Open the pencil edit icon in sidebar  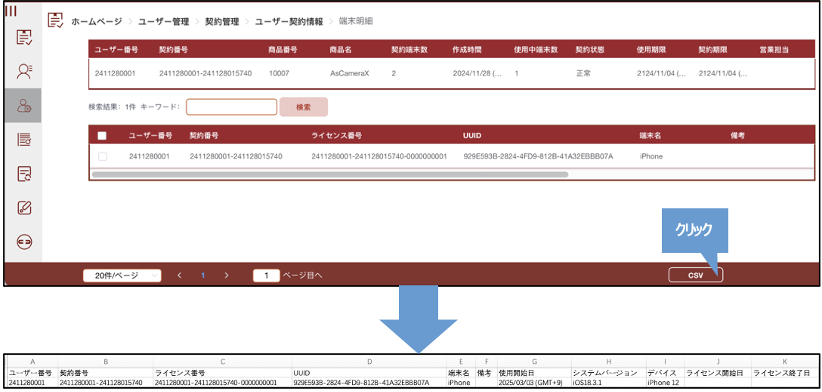pos(24,208)
